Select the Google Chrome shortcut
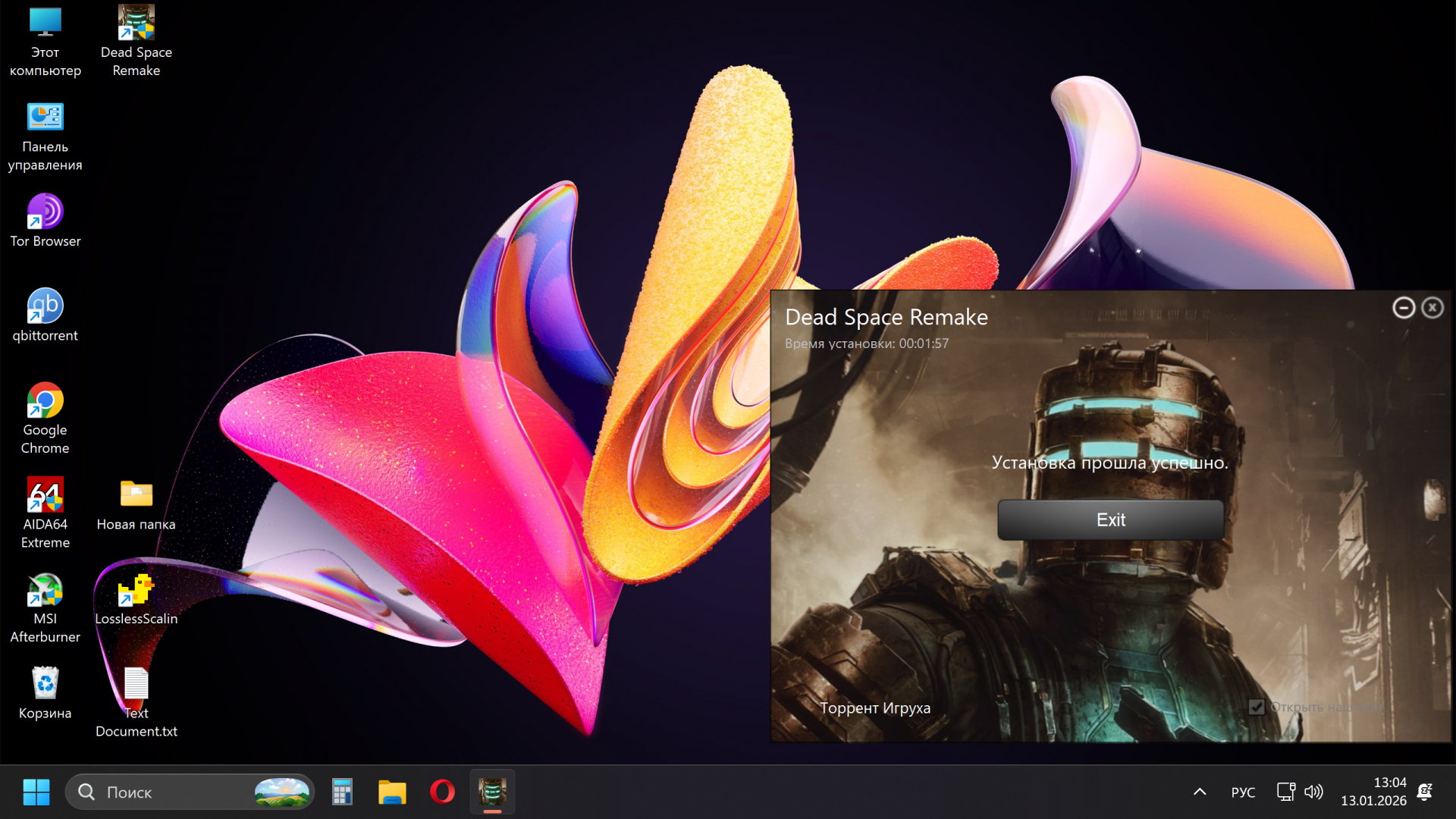This screenshot has width=1456, height=819. [x=45, y=400]
